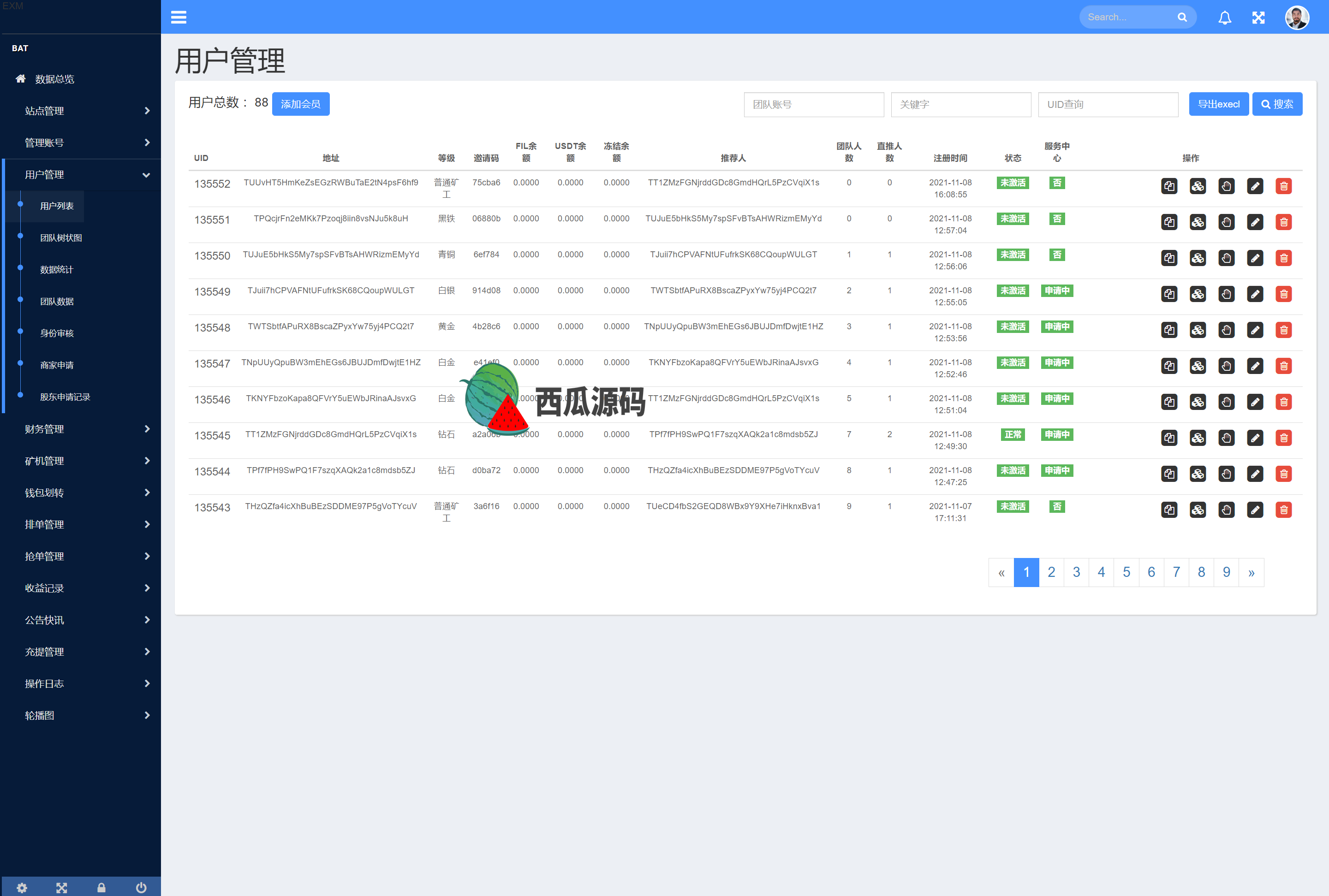Click the hand icon for UID 135547
Image resolution: width=1329 pixels, height=896 pixels.
pos(1226,366)
